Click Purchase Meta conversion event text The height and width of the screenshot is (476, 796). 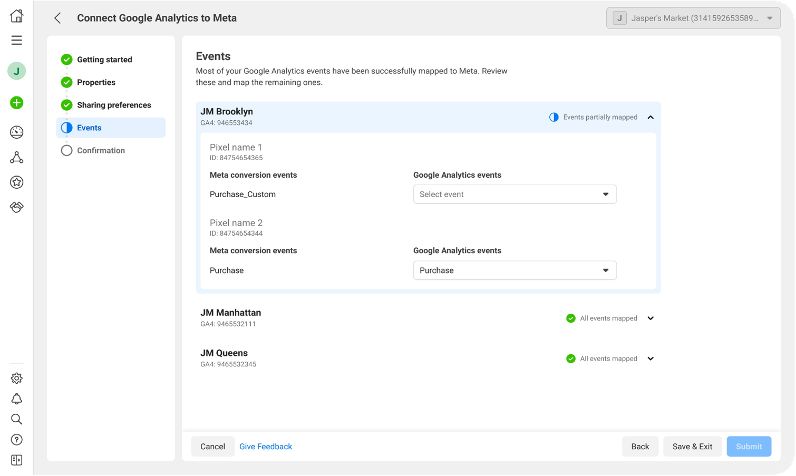tap(226, 270)
